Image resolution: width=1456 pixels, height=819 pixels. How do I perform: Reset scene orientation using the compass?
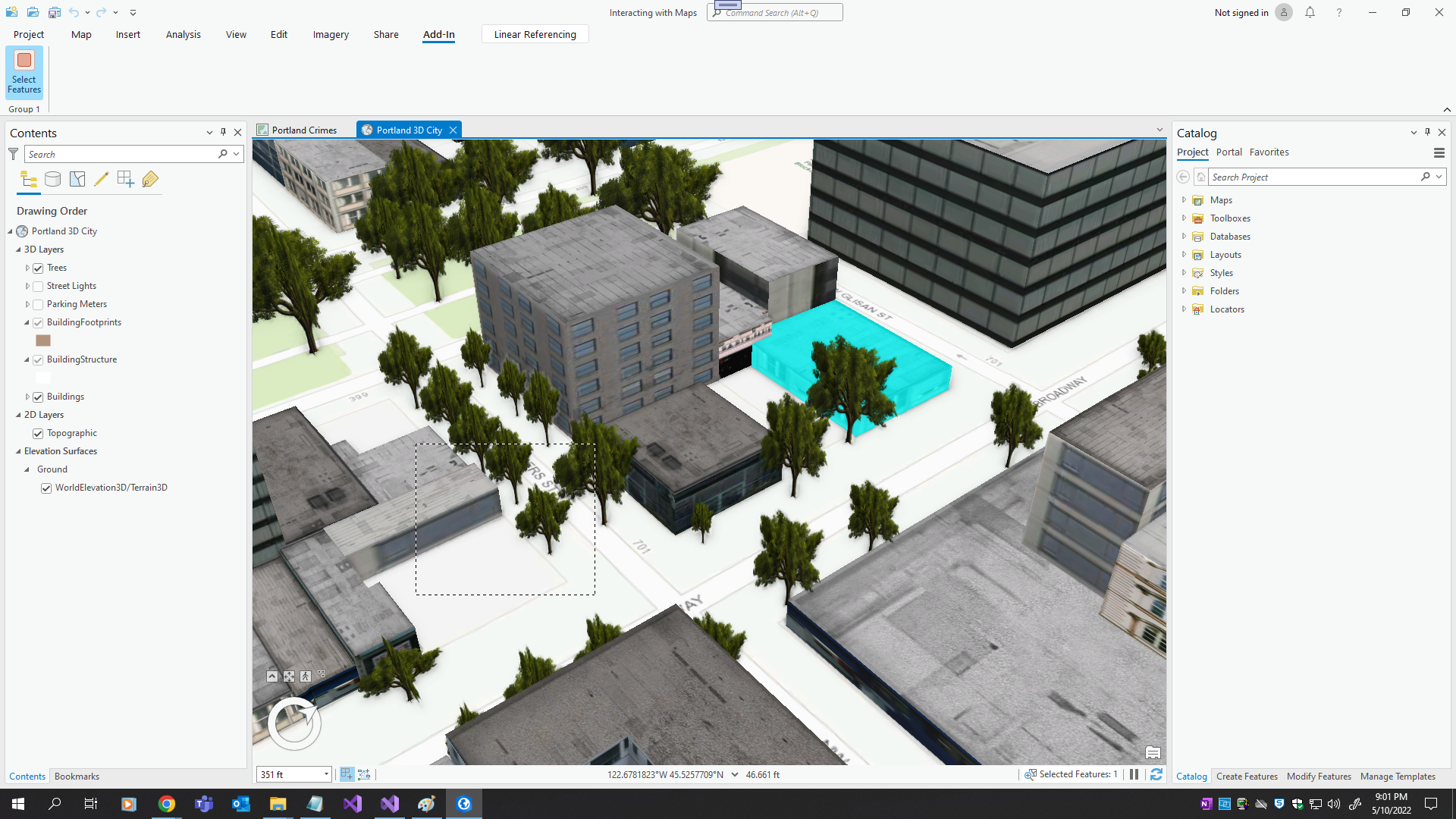[x=293, y=723]
